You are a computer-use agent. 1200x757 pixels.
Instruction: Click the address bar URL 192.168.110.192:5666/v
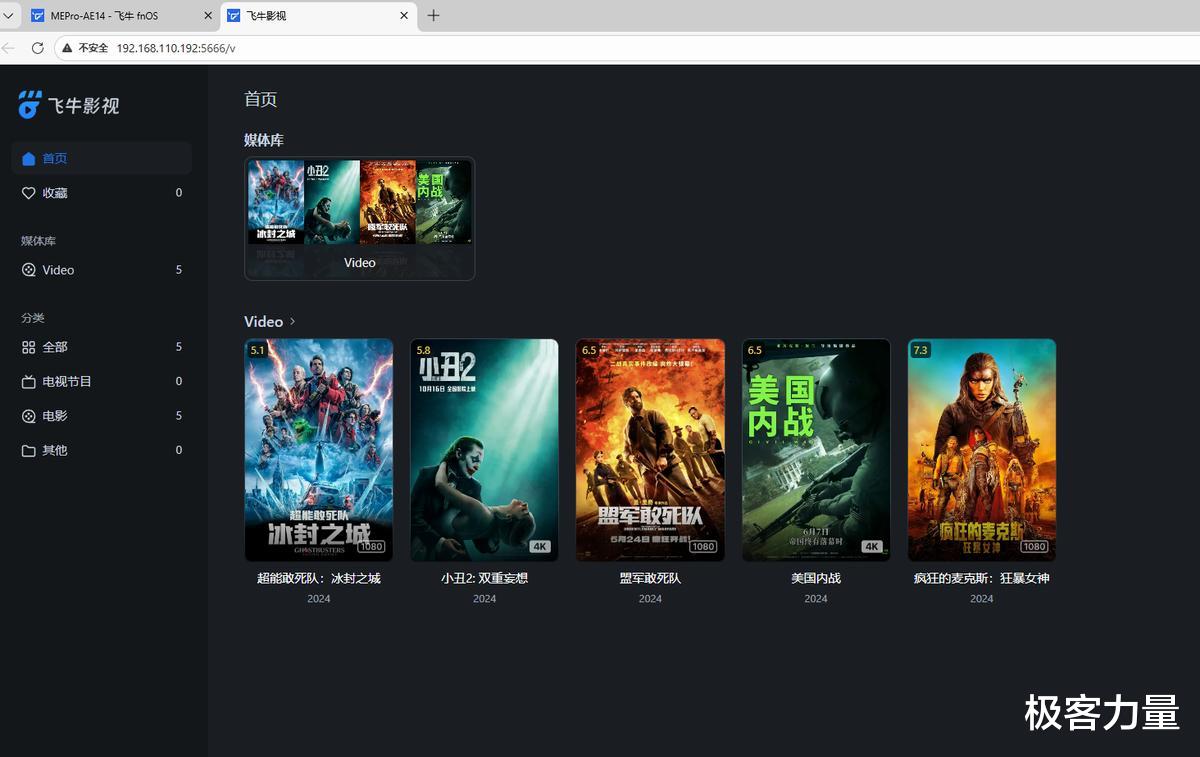[x=176, y=48]
